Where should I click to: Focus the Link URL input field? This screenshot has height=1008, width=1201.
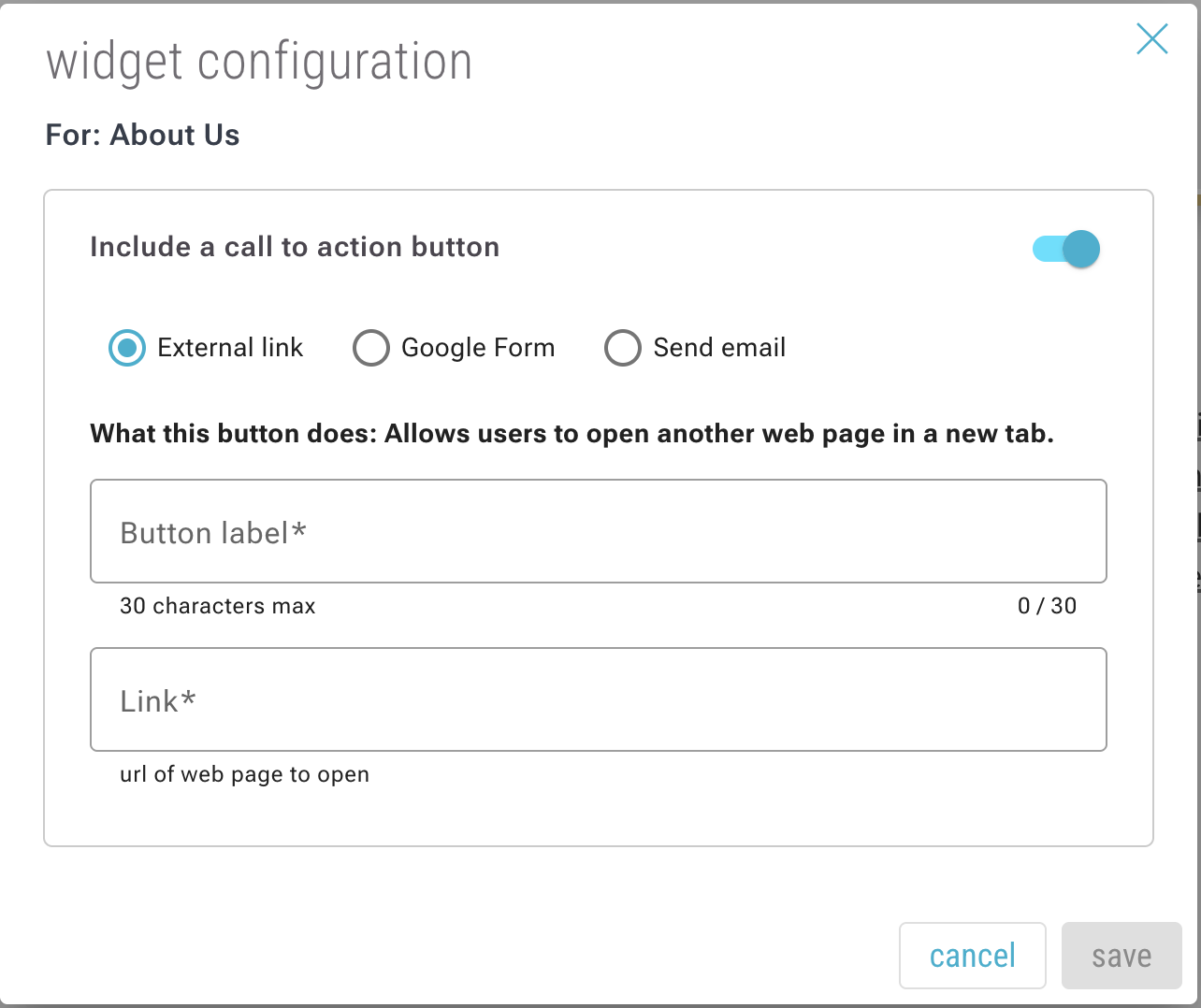(x=599, y=699)
